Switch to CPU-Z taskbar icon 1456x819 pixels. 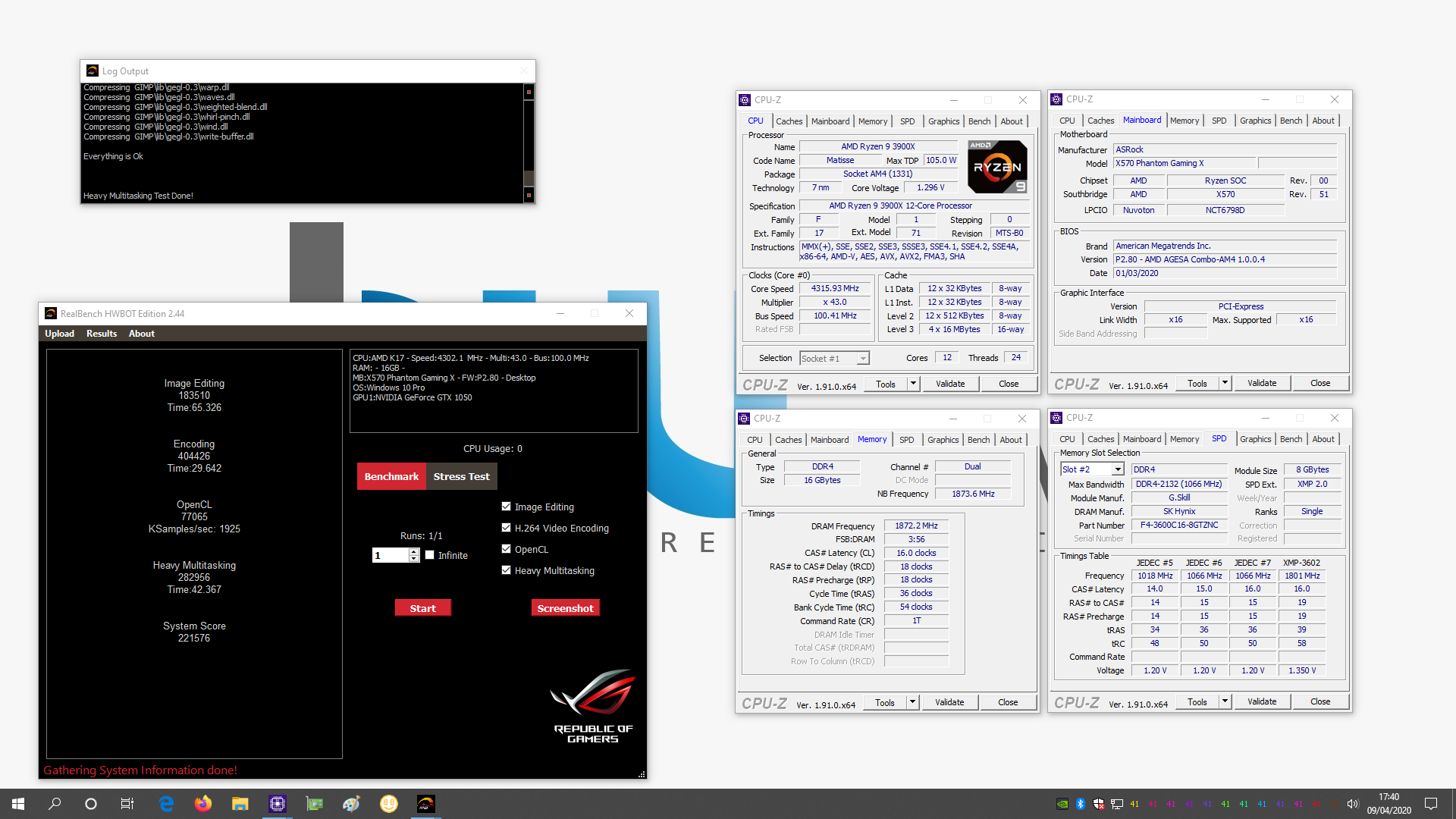click(278, 804)
